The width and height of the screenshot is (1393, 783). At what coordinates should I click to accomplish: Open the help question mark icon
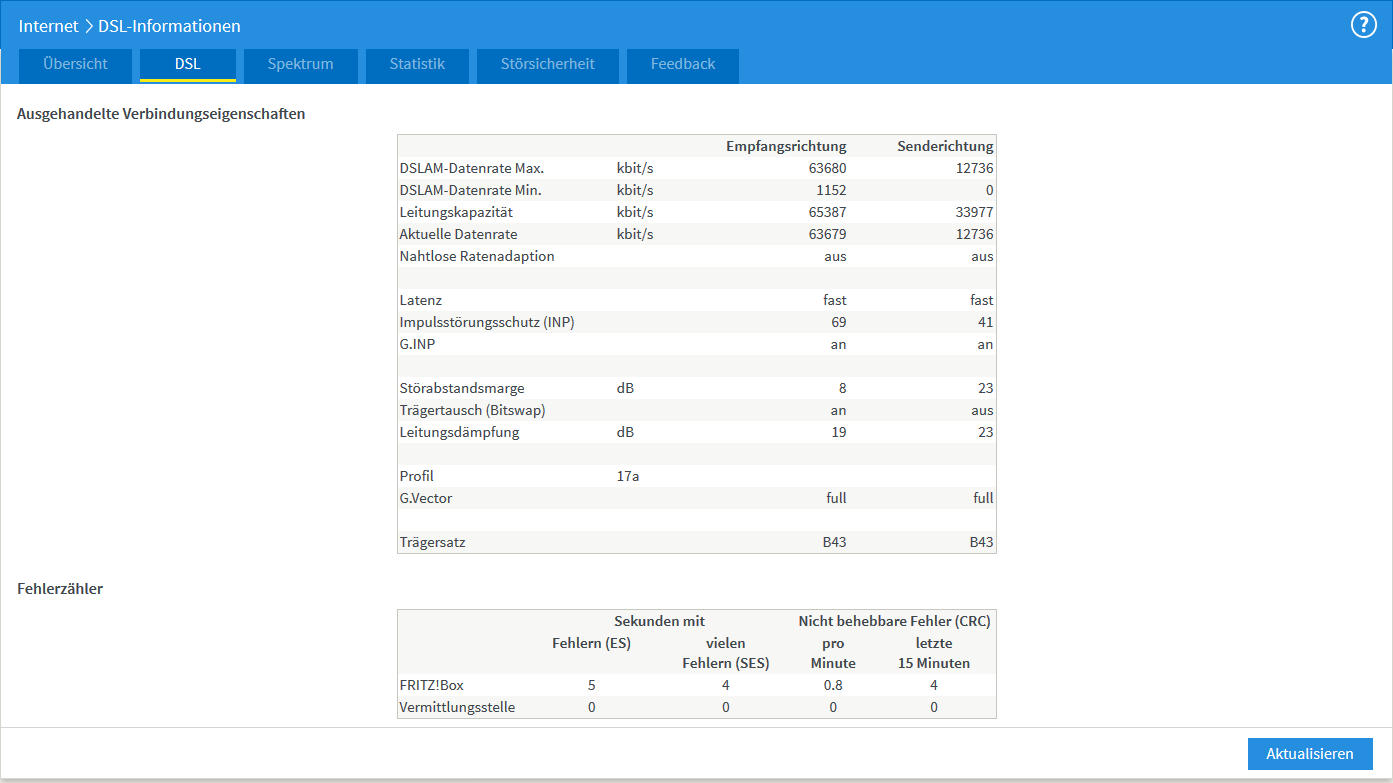point(1364,25)
